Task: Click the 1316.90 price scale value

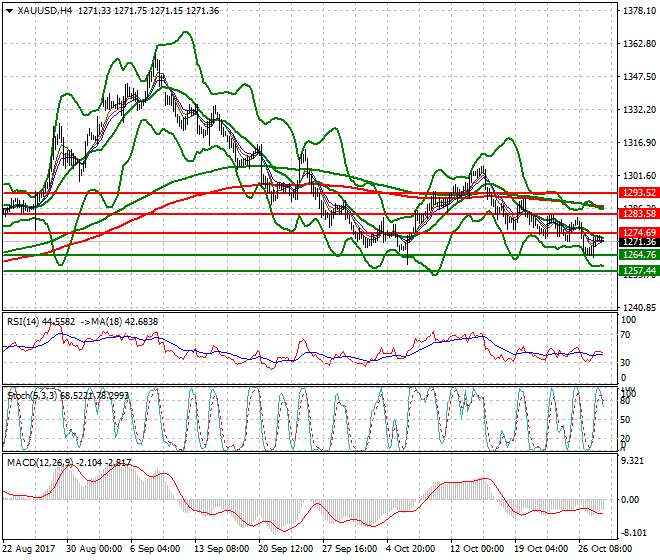Action: (x=639, y=143)
